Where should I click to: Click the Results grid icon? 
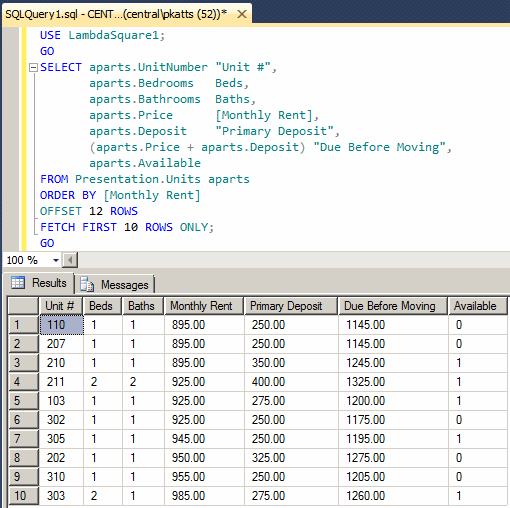pyautogui.click(x=18, y=283)
